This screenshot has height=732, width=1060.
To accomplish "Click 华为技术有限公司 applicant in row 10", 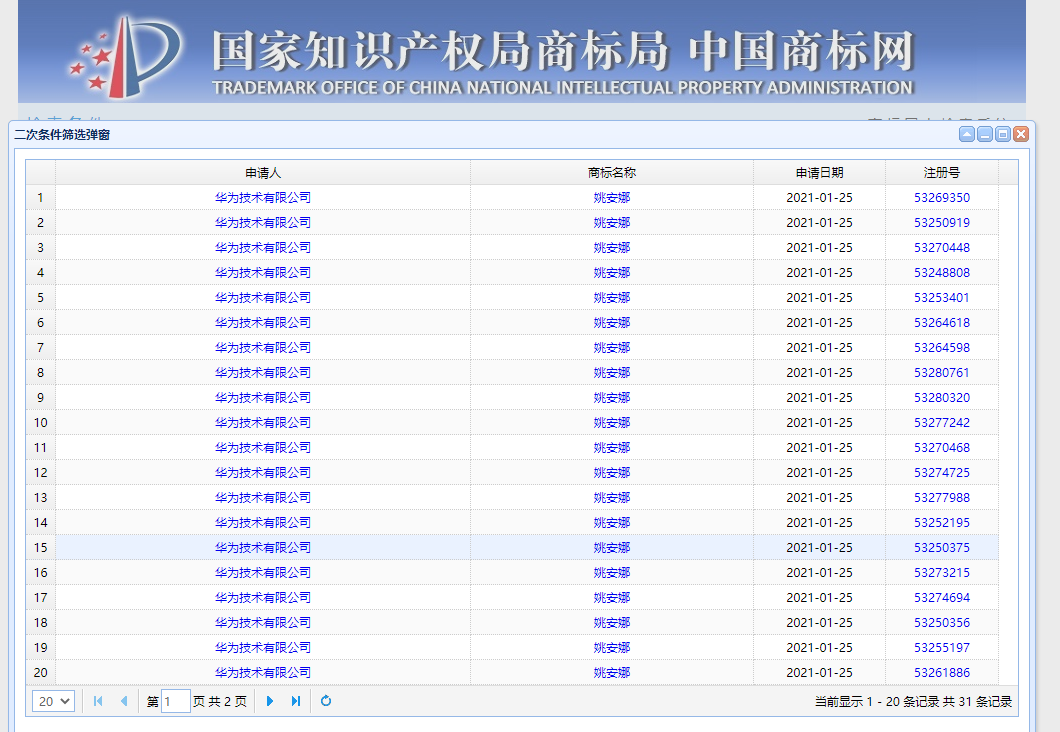I will (263, 422).
